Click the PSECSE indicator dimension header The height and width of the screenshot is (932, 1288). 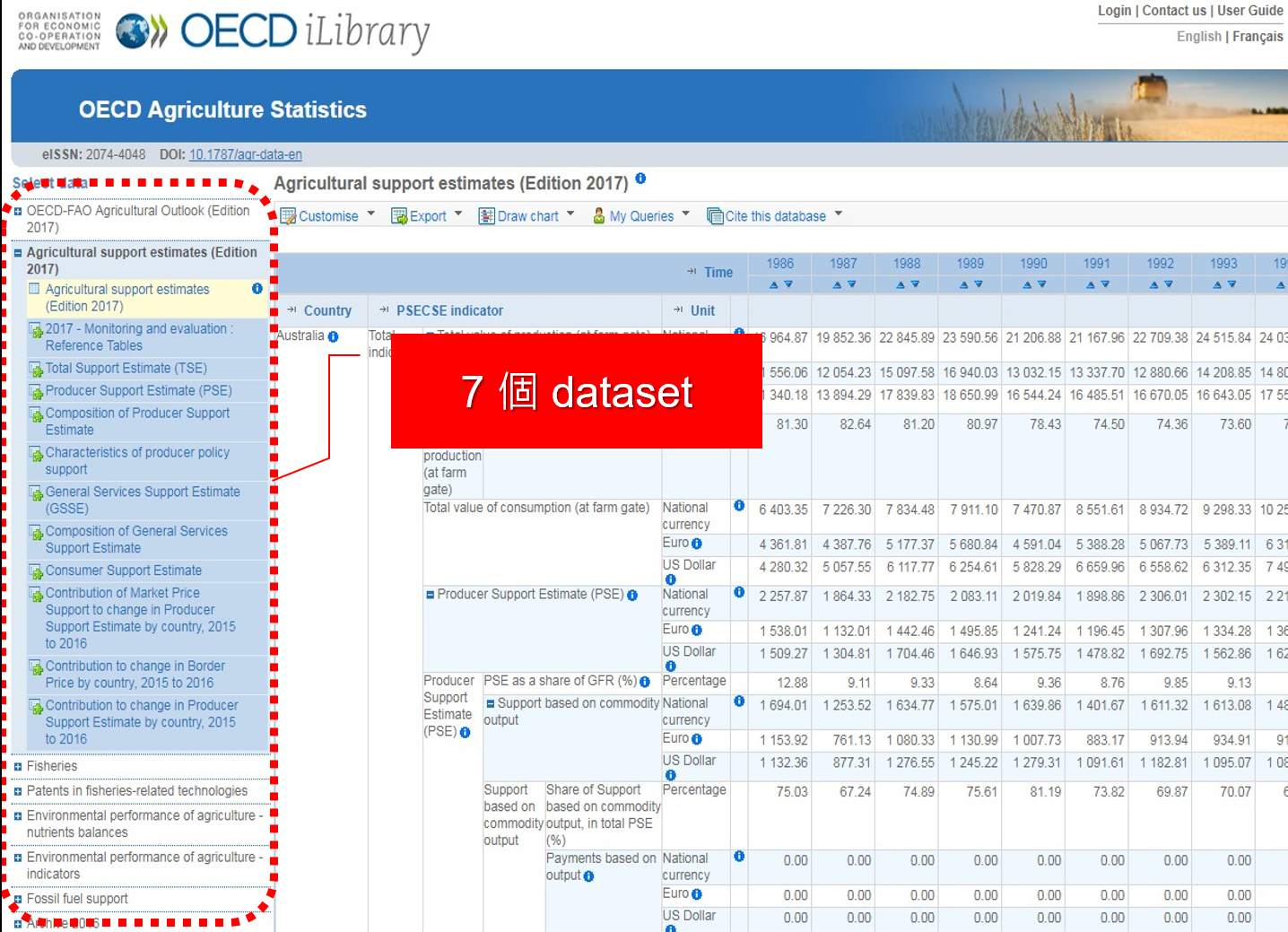click(x=449, y=310)
